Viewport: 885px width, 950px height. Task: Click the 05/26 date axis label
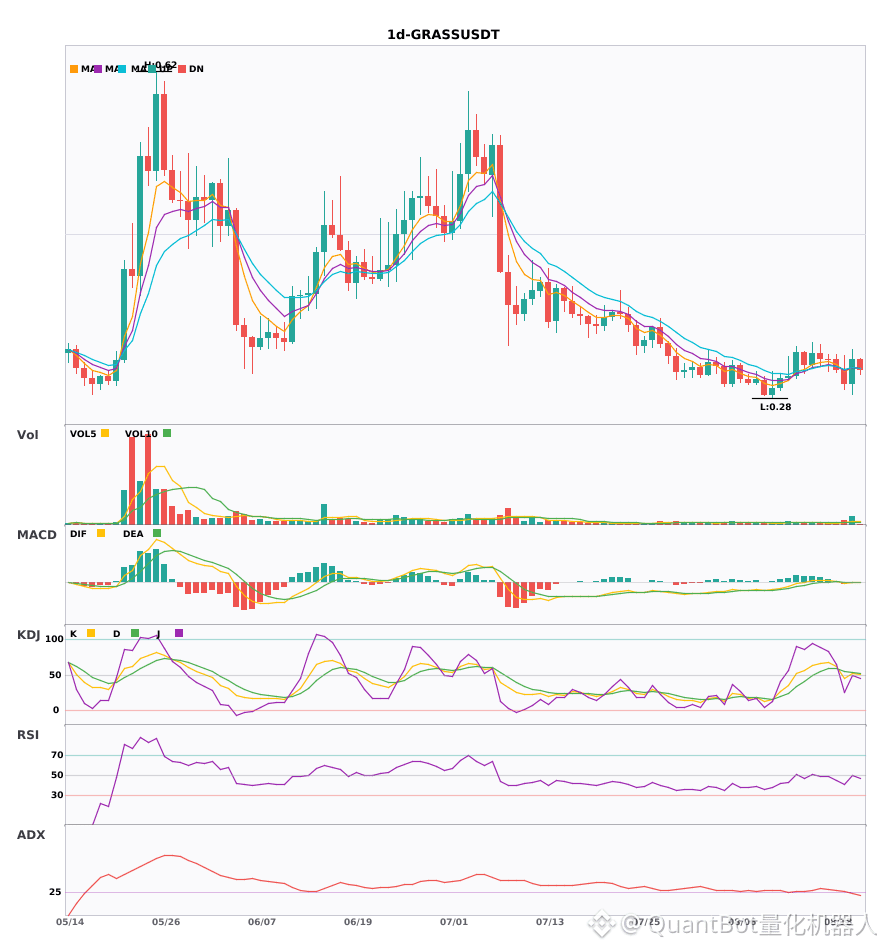(166, 922)
